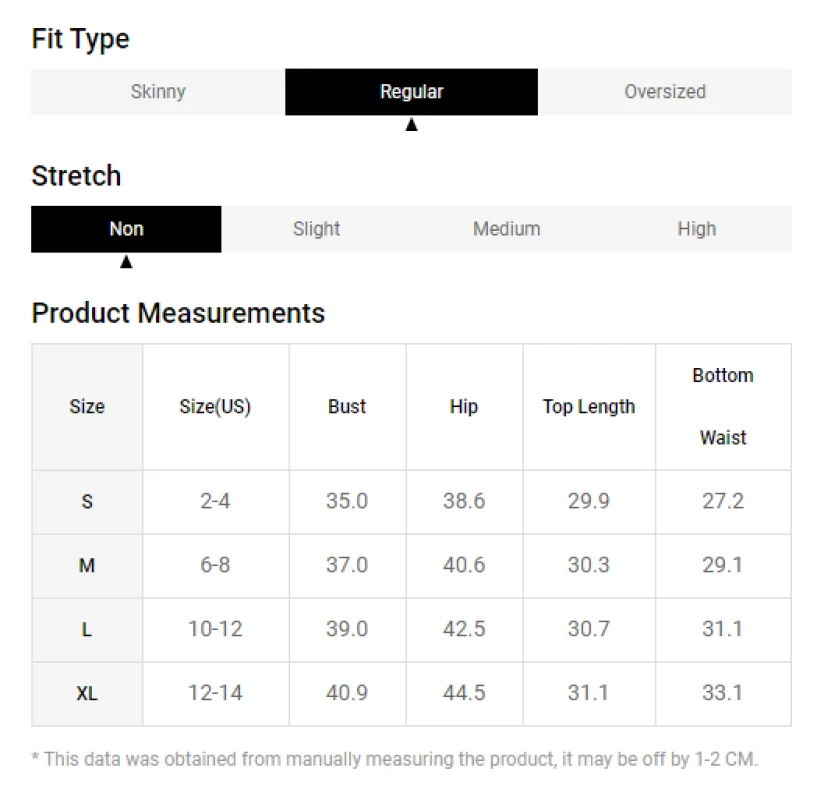The width and height of the screenshot is (817, 800).
Task: Click the Hip column header
Action: [464, 407]
